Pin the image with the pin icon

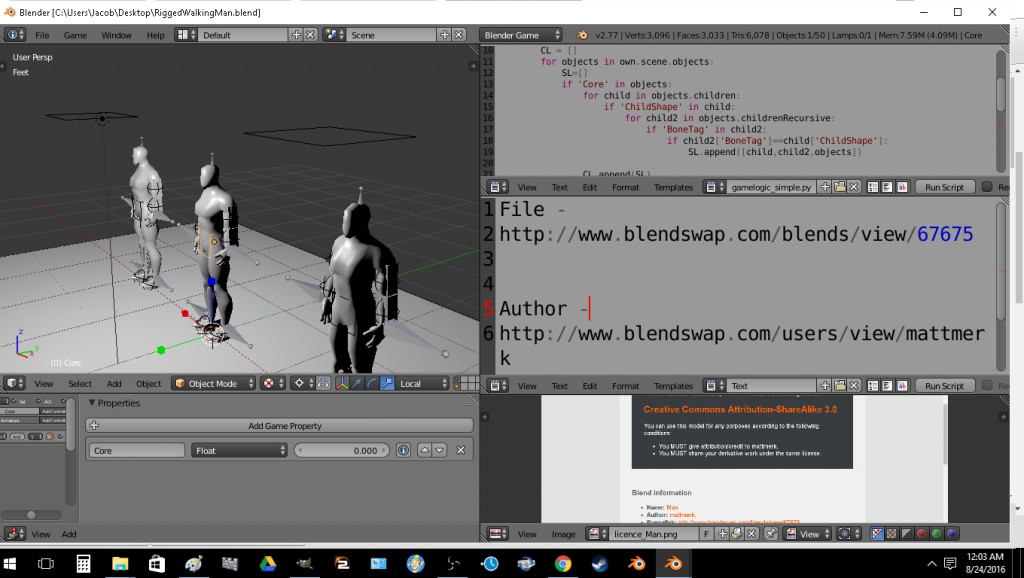(x=772, y=534)
